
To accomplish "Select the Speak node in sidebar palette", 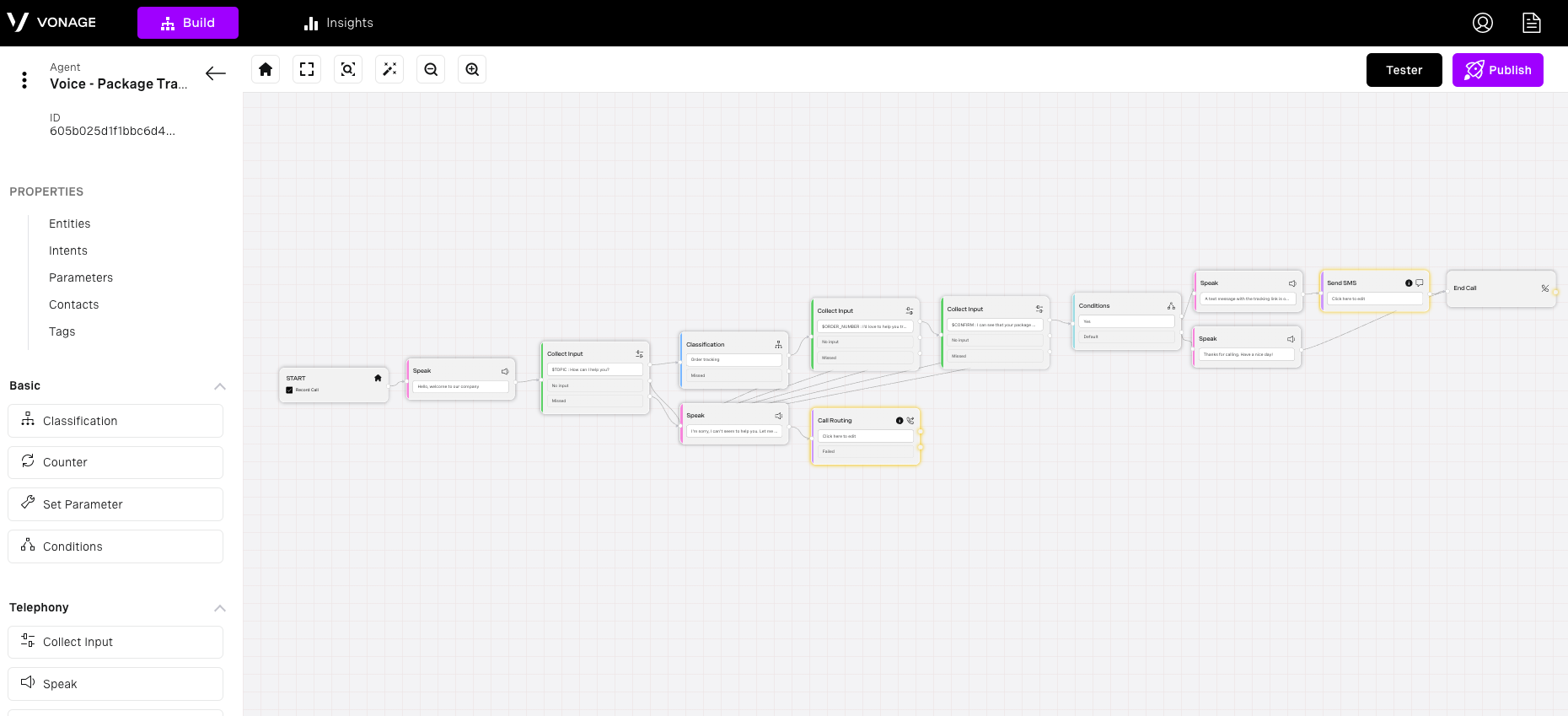I will point(115,684).
